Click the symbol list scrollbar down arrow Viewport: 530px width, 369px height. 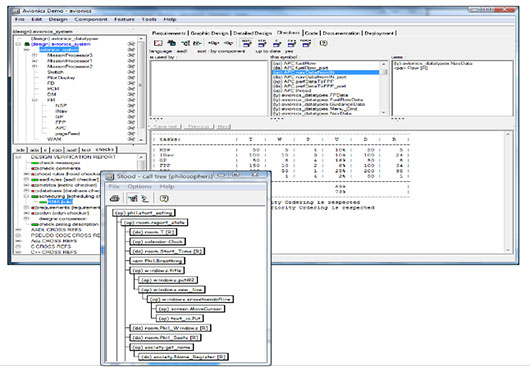384,113
